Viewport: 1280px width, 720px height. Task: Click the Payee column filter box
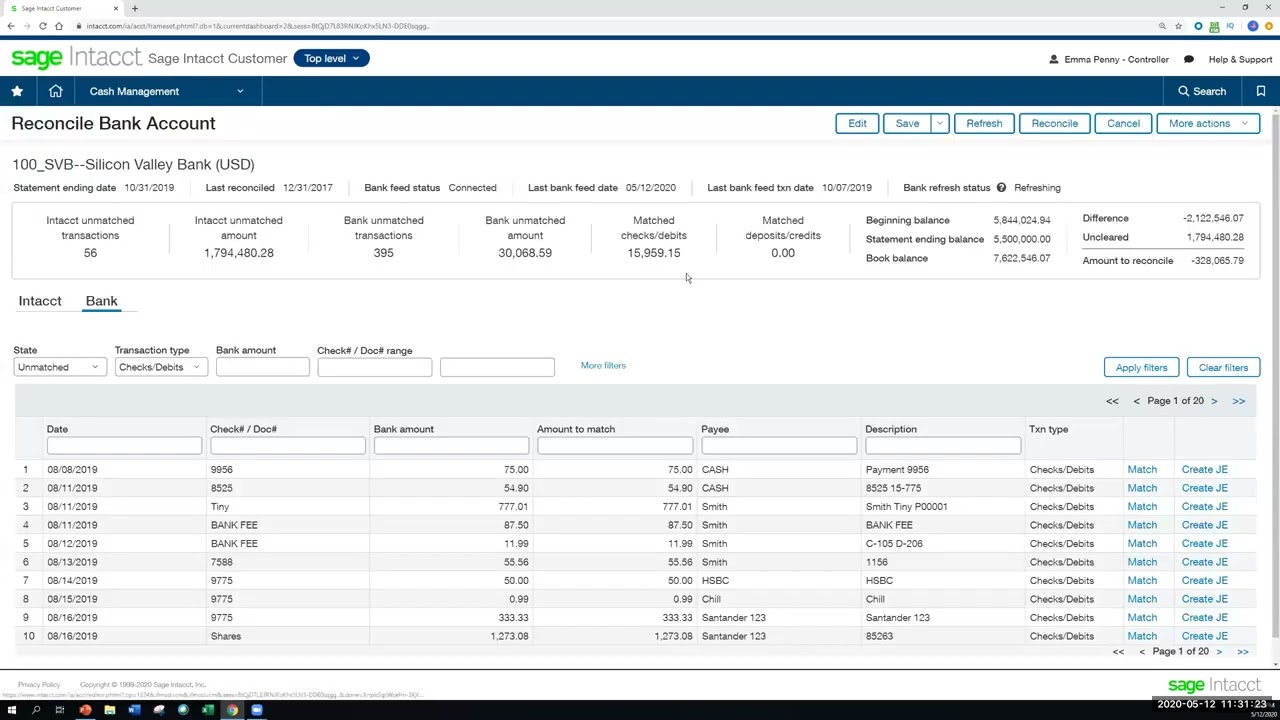779,446
